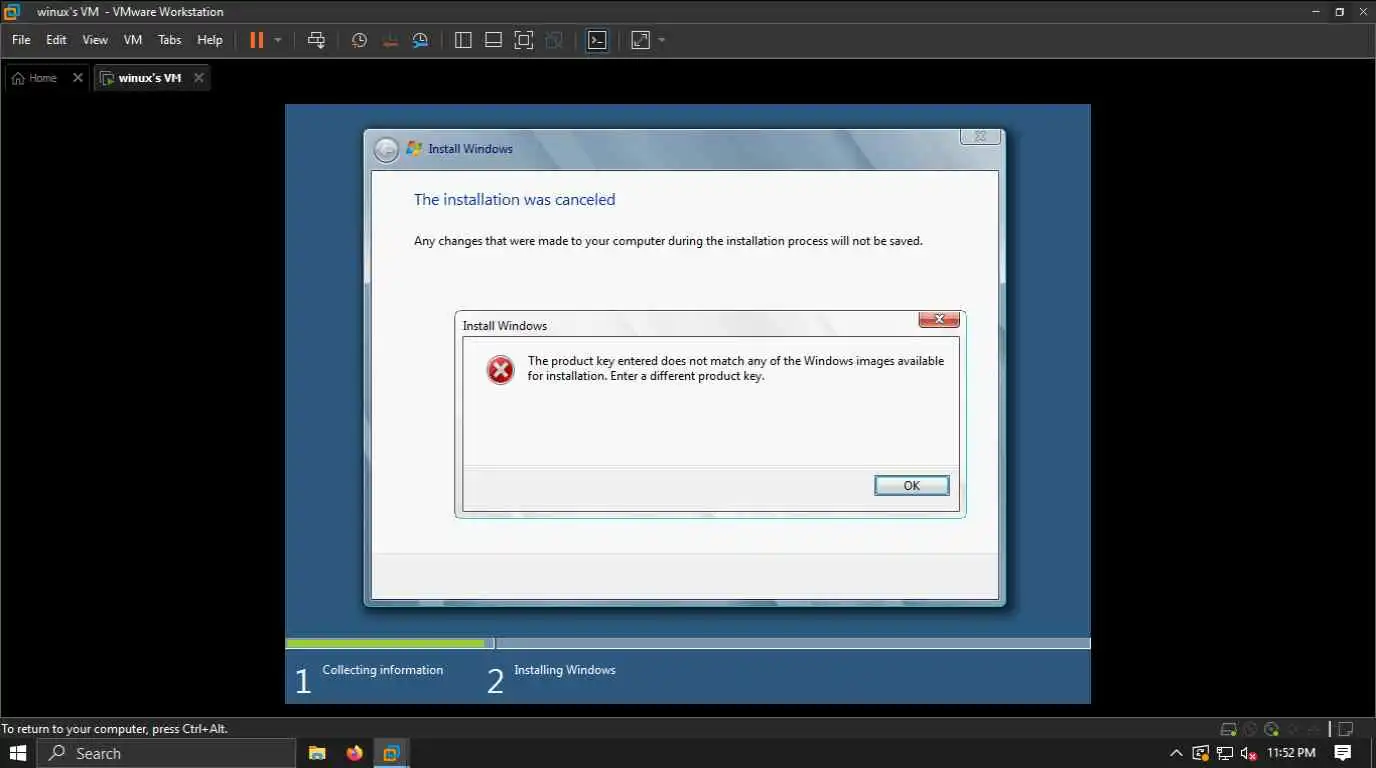Open the VM menu
Screen dimensions: 1376x768
coord(133,40)
